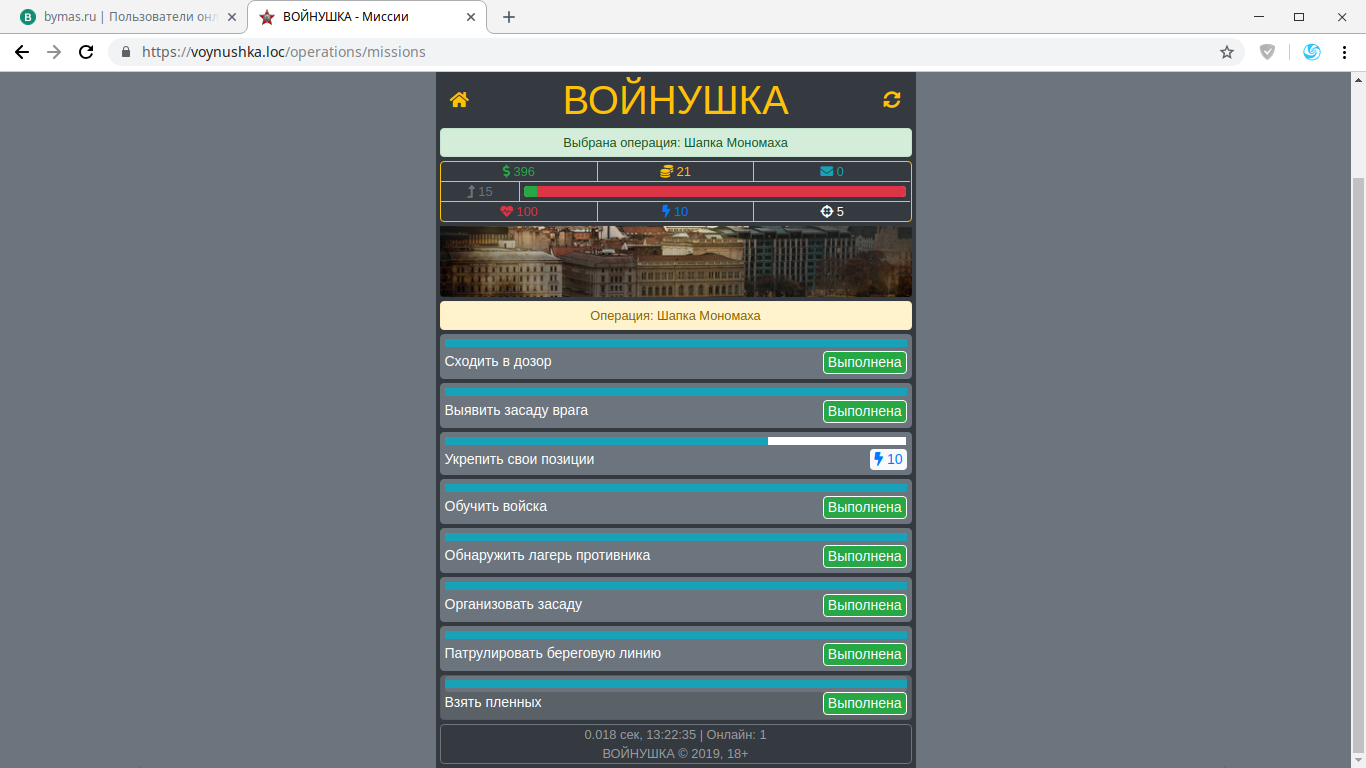Click the red heart health indicator
1366x768 pixels.
[x=518, y=211]
